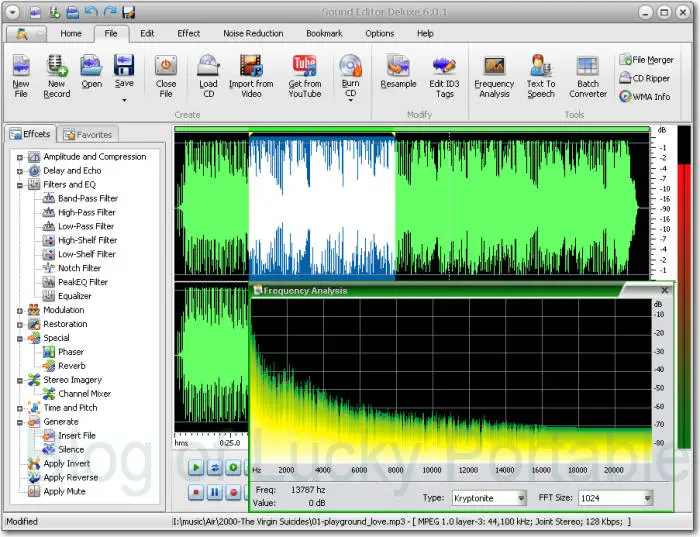Click Redo arrow in quick access toolbar
This screenshot has width=700, height=537.
[x=110, y=12]
